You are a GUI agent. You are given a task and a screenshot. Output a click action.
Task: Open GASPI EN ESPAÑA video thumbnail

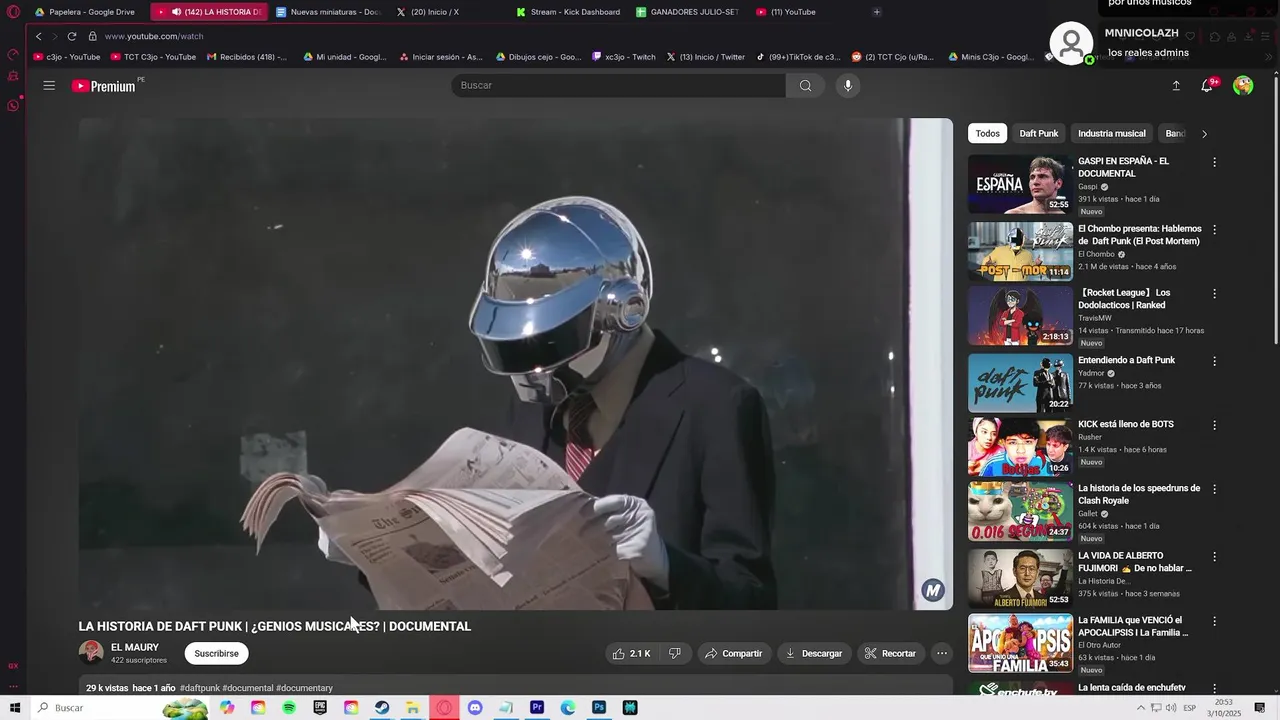[1020, 184]
